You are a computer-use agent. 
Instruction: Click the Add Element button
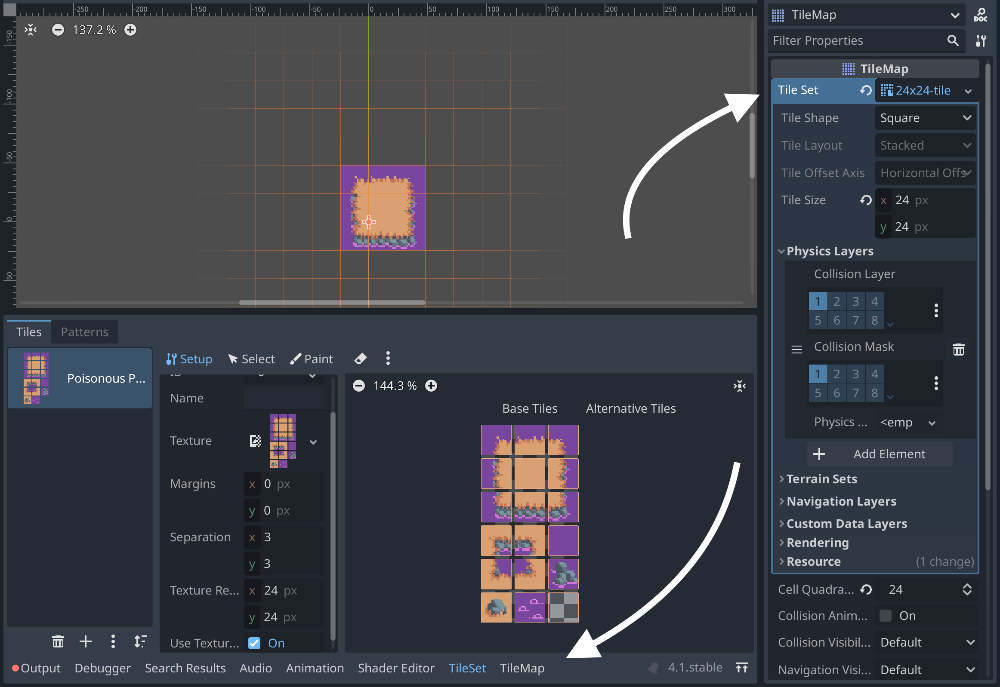880,454
